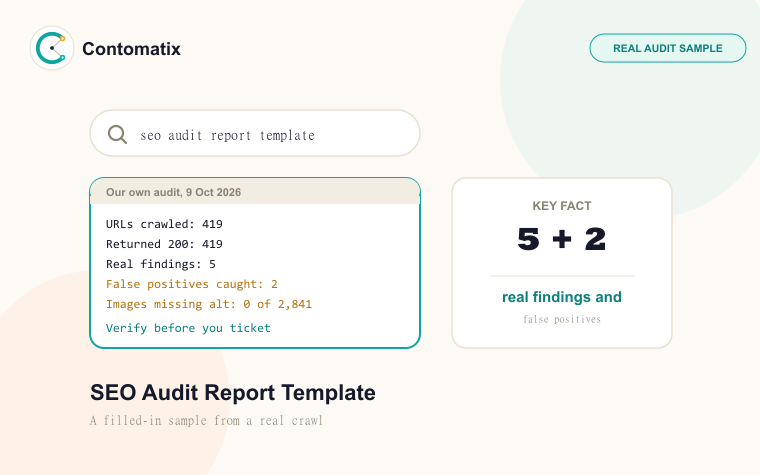Click the Contomatix brand name
Viewport: 760px width, 475px height.
pyautogui.click(x=131, y=49)
